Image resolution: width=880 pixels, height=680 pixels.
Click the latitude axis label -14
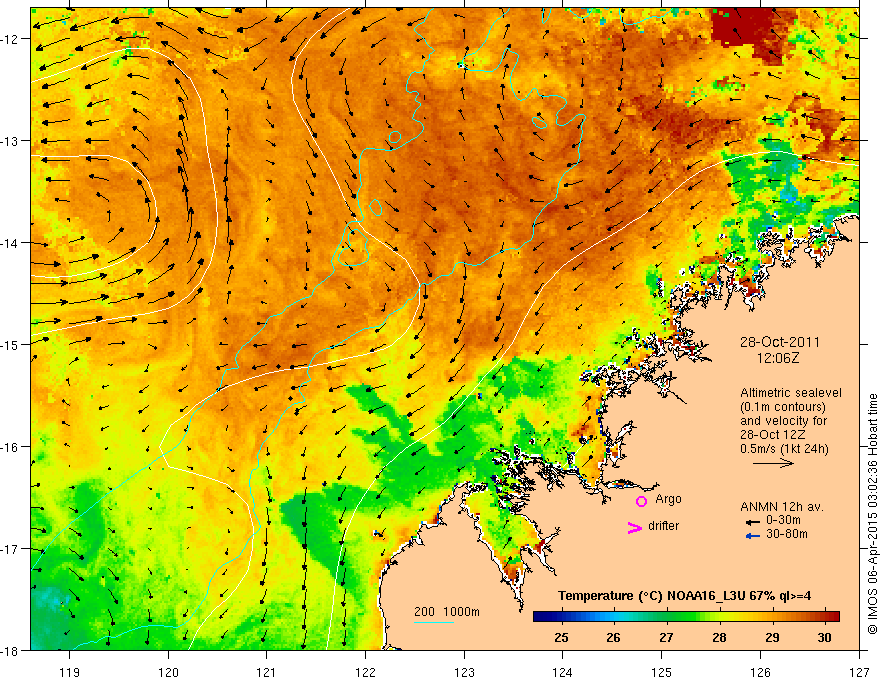(x=10, y=243)
